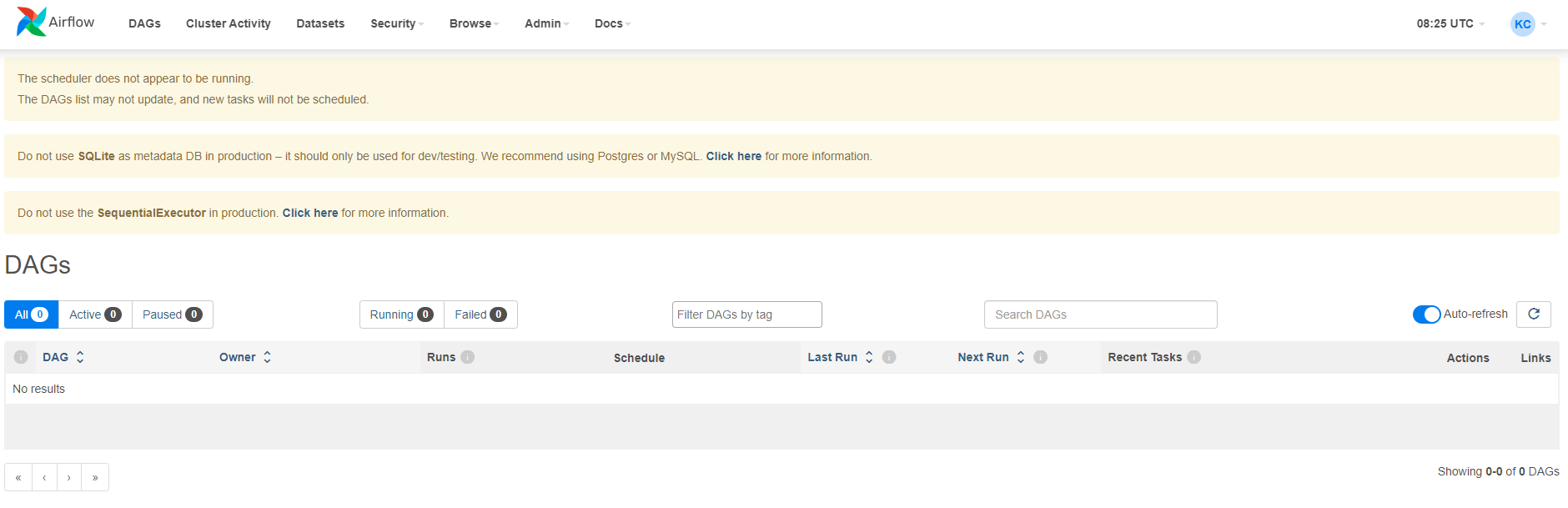
Task: Click the scheduler not running warning text
Action: (x=135, y=78)
